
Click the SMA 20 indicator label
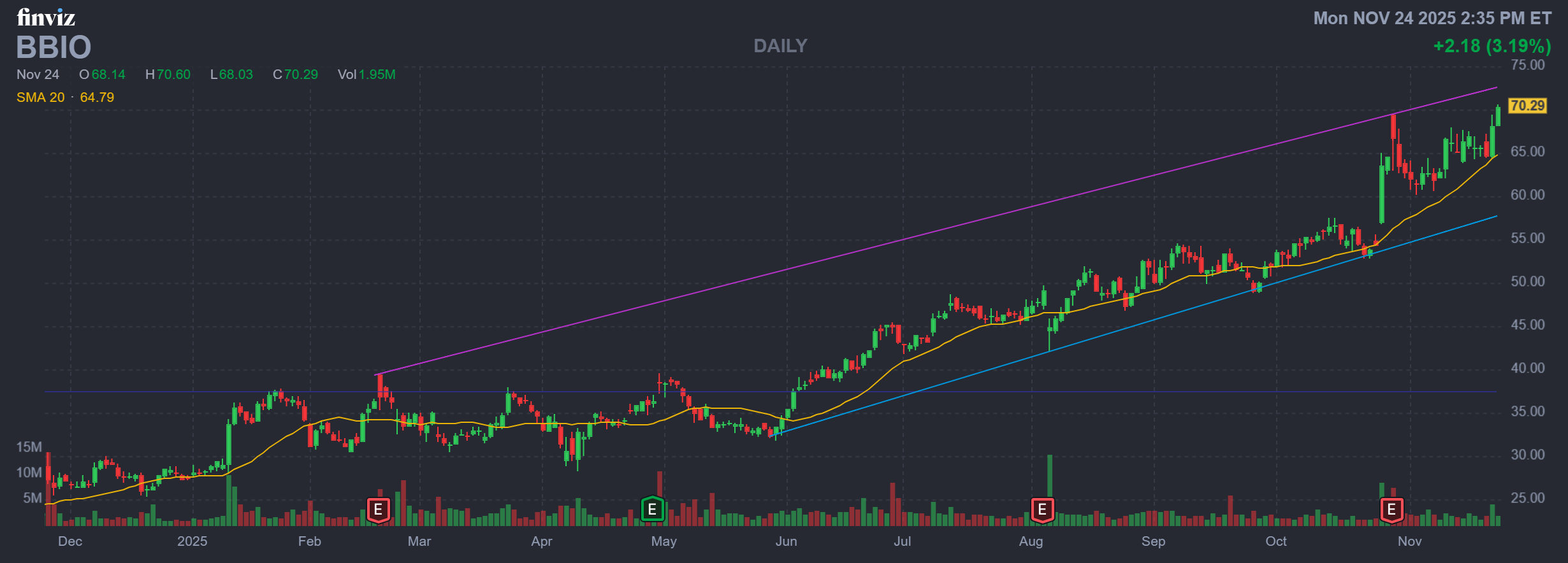pyautogui.click(x=41, y=97)
